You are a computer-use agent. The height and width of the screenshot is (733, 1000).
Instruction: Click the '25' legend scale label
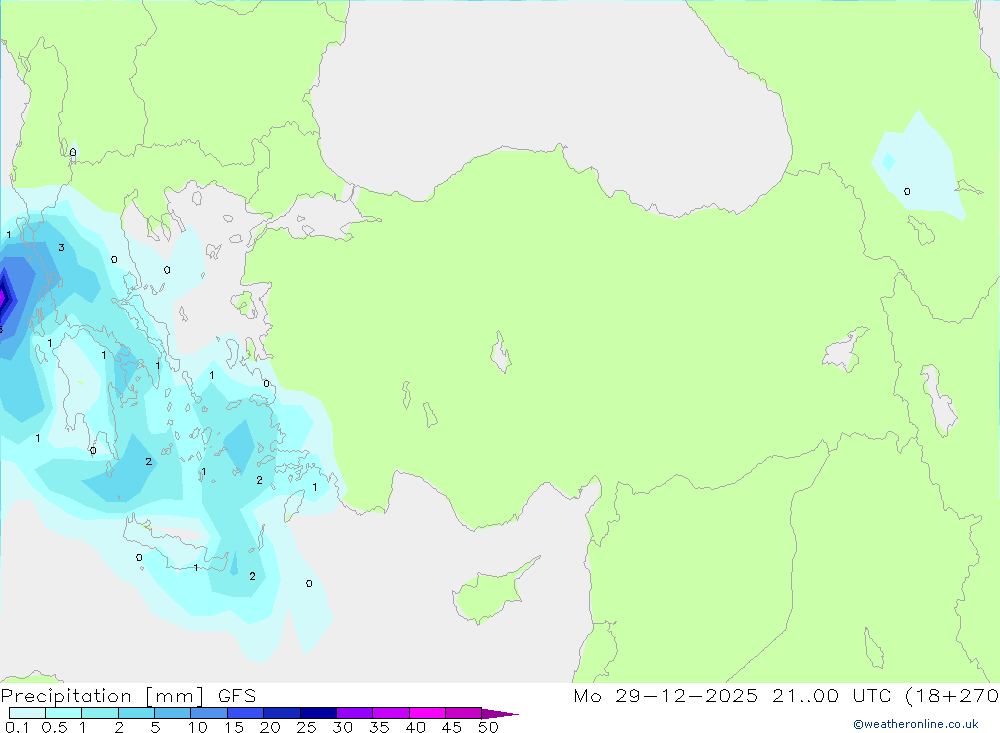(307, 727)
